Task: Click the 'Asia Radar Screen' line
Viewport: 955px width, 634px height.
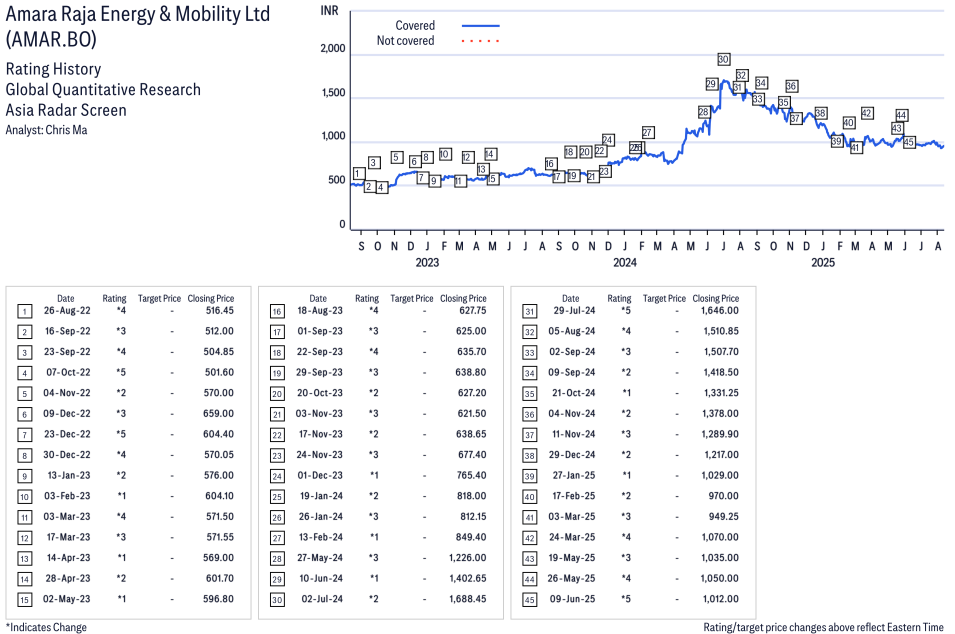Action: [66, 110]
